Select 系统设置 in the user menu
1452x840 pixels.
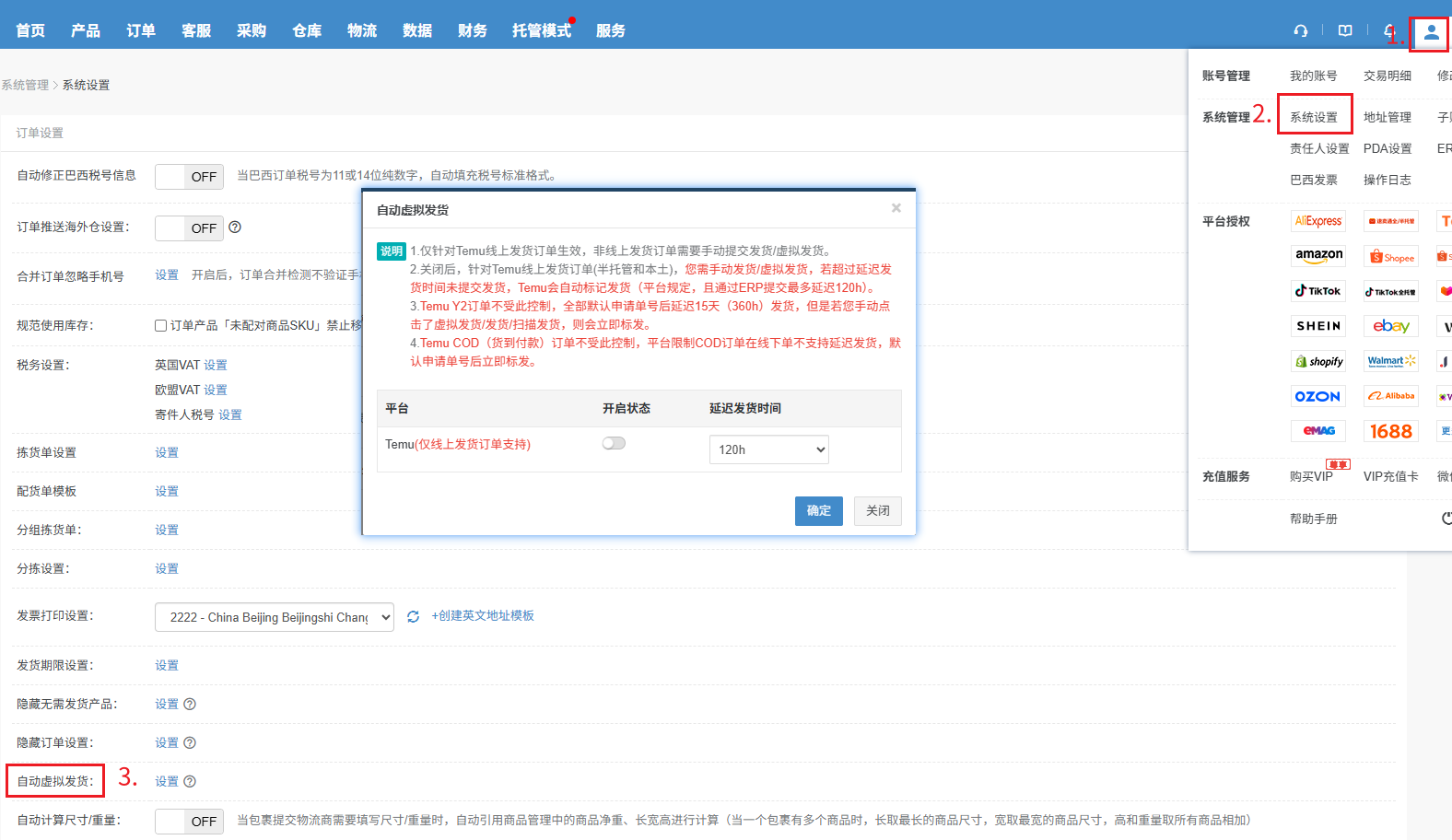point(1314,117)
